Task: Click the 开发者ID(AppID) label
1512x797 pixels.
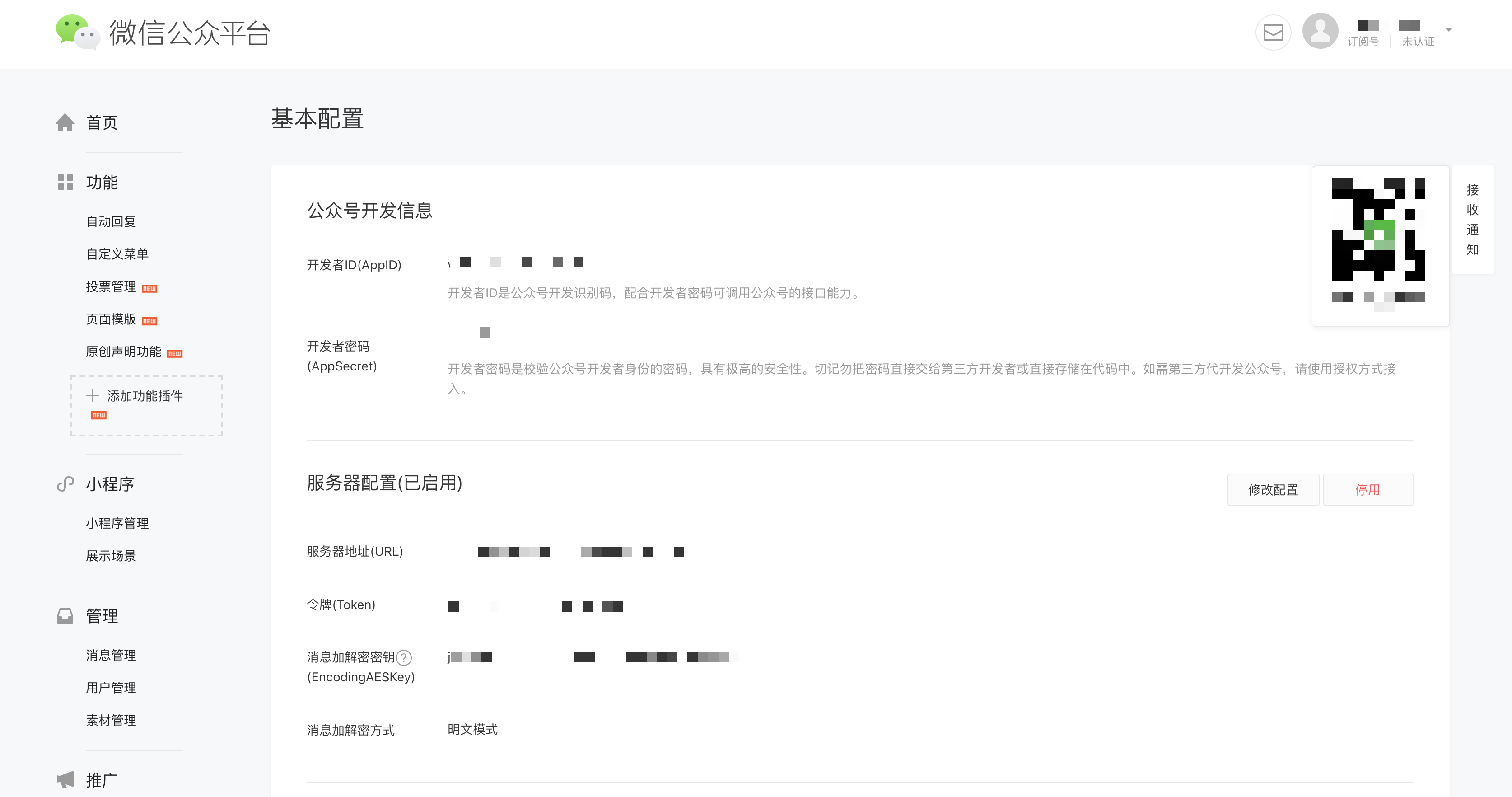Action: point(354,265)
